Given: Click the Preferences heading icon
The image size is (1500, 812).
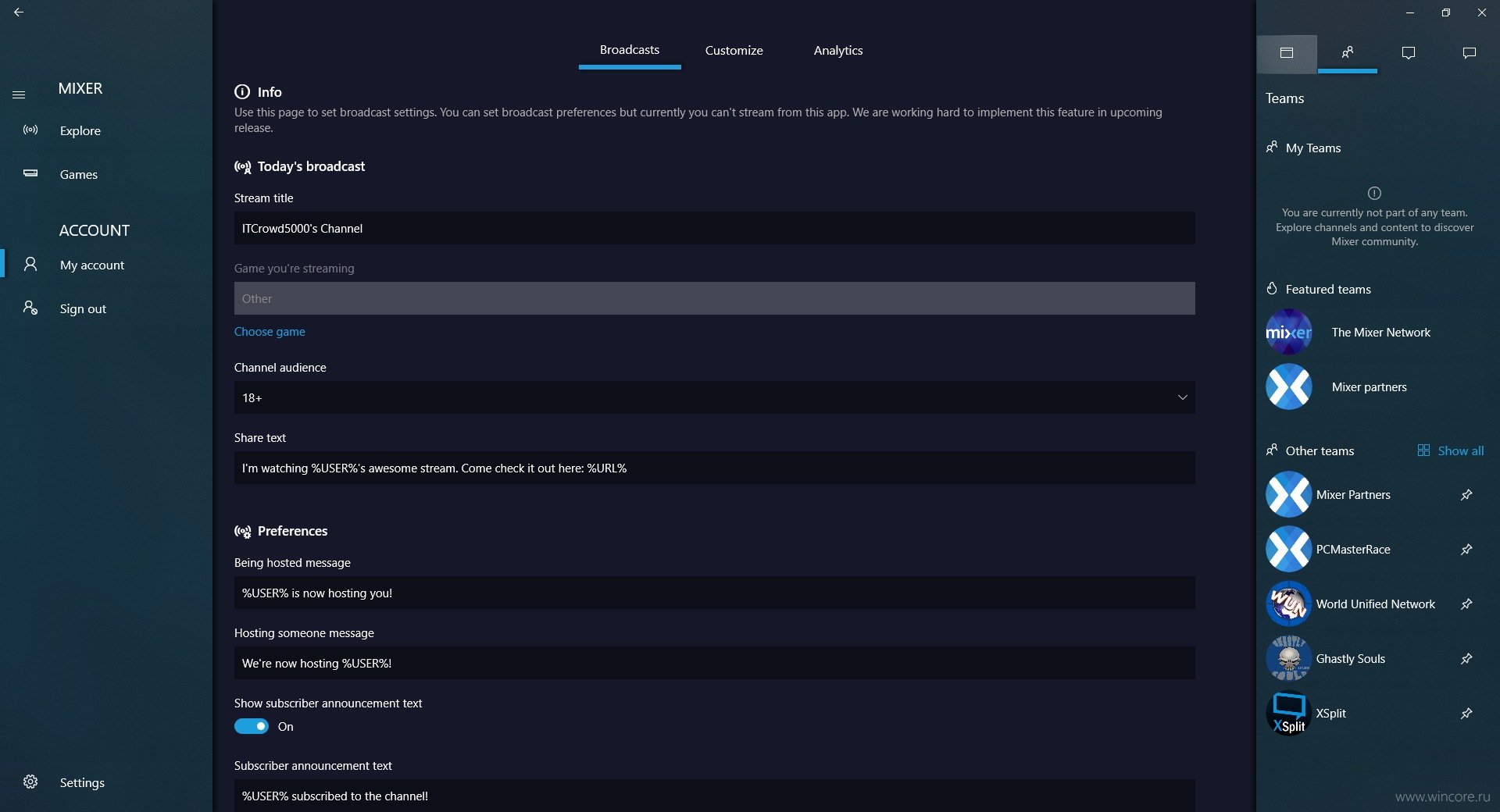Looking at the screenshot, I should 243,531.
